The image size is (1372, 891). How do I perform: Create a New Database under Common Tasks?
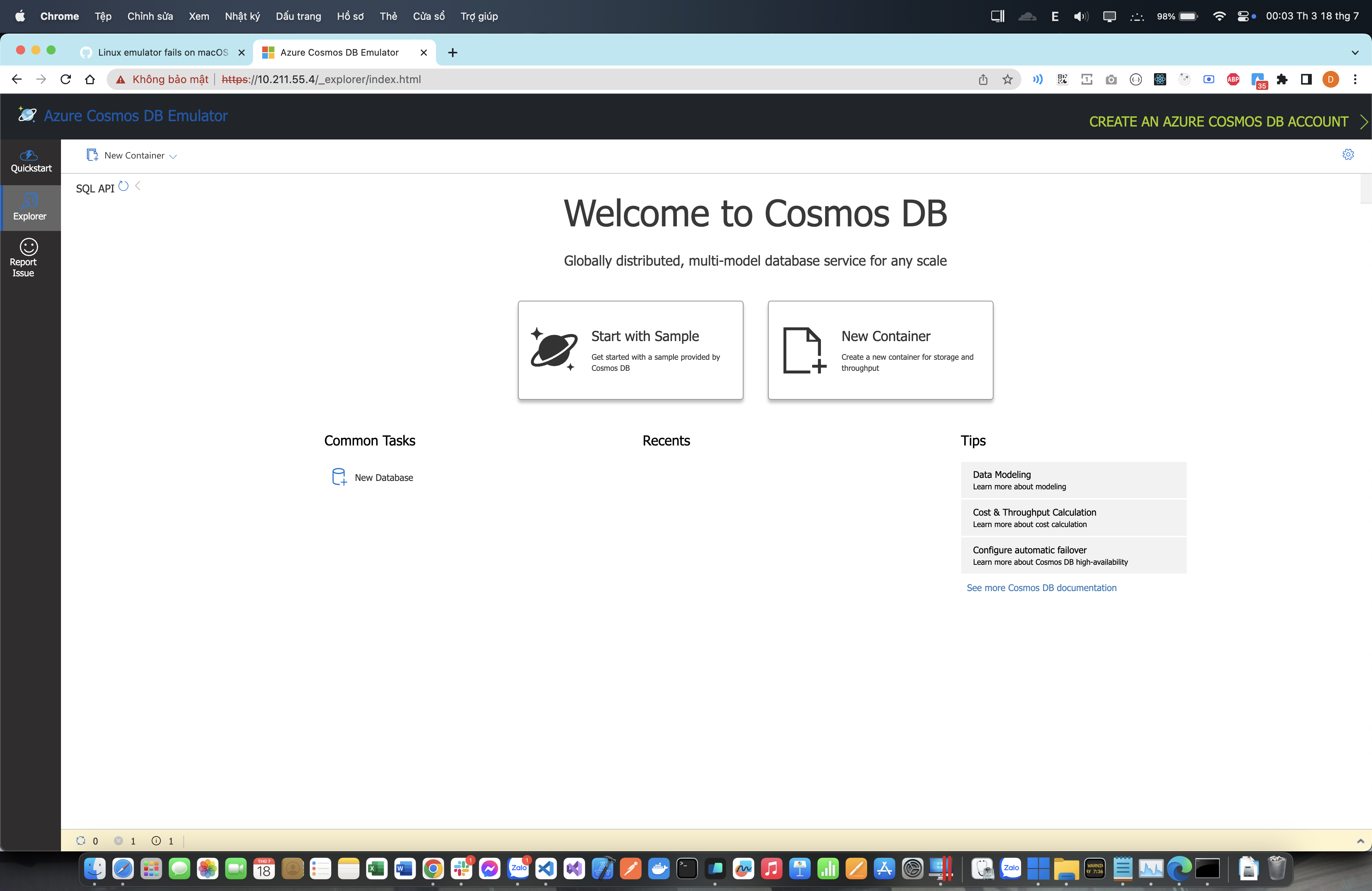click(383, 477)
